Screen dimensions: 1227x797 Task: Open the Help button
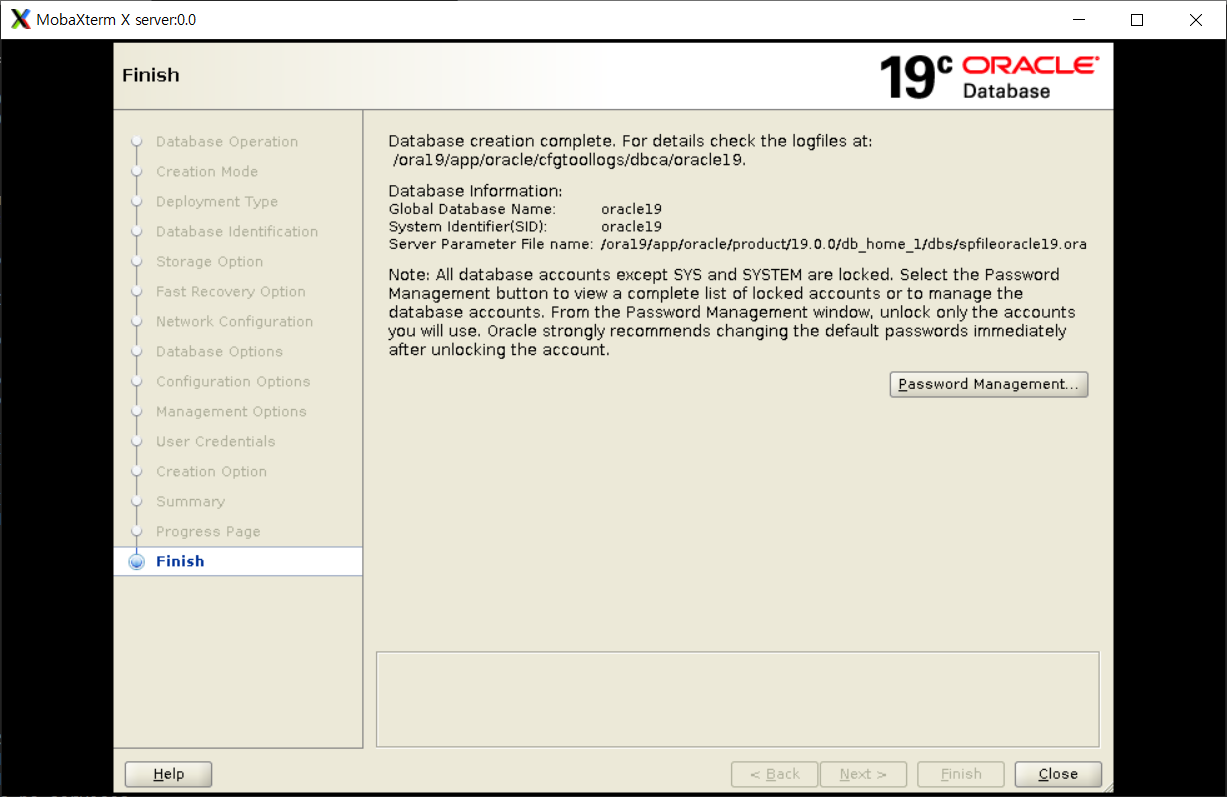(x=168, y=774)
